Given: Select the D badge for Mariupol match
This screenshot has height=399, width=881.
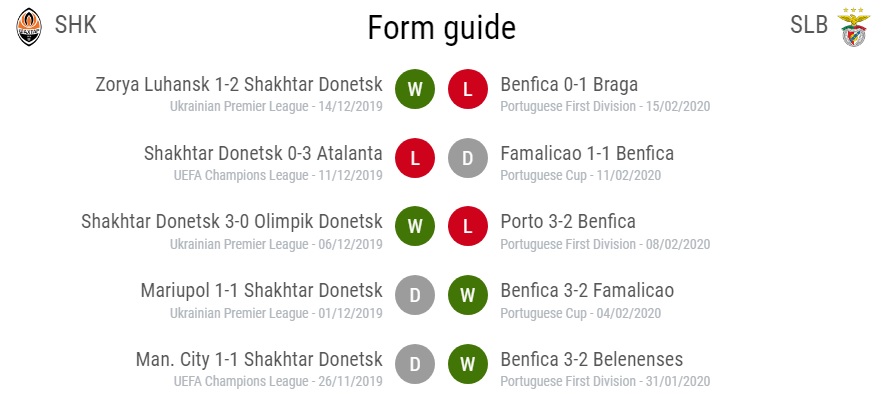Looking at the screenshot, I should [x=415, y=296].
